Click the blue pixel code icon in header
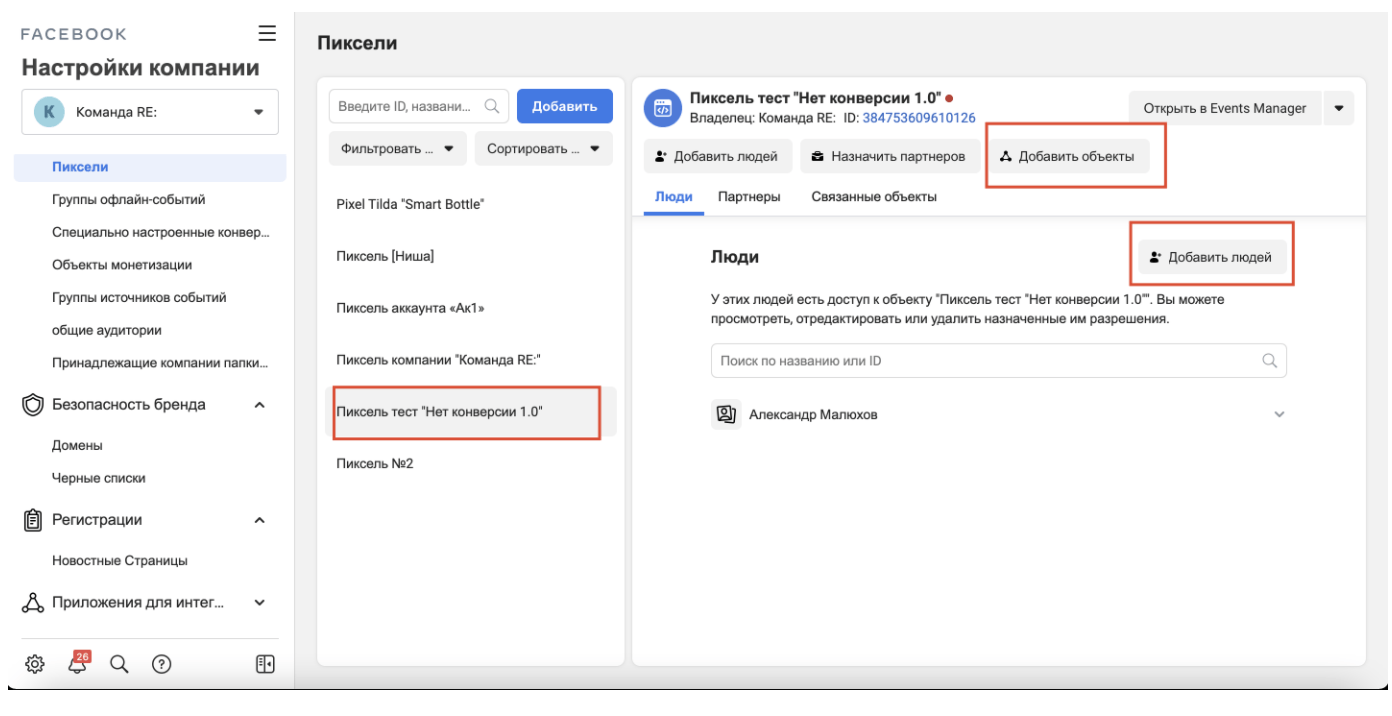 tap(661, 108)
